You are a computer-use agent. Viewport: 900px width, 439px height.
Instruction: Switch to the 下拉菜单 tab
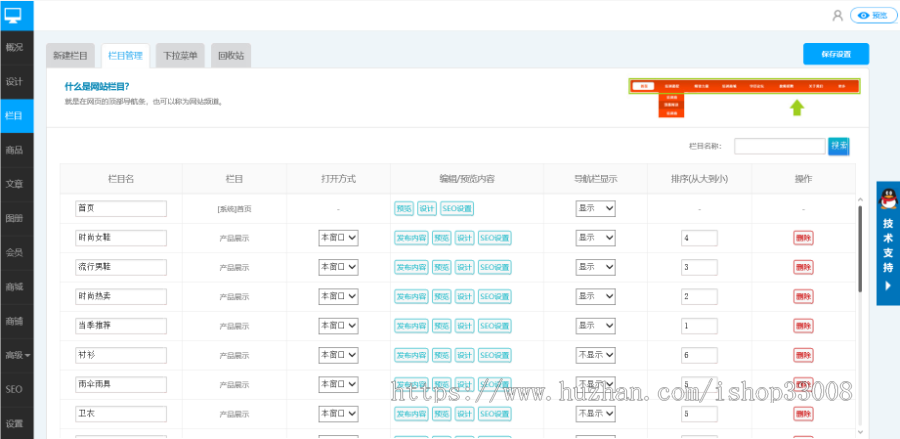click(x=180, y=56)
